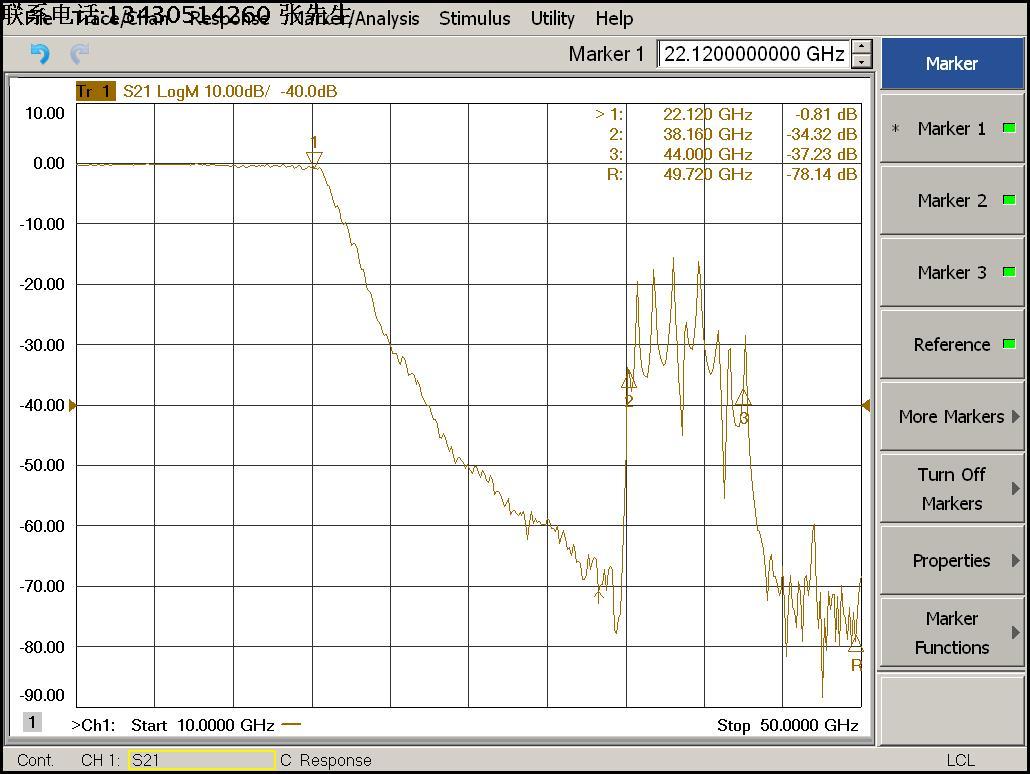Click the left reference level triangle indicator
The width and height of the screenshot is (1030, 774).
click(x=72, y=405)
